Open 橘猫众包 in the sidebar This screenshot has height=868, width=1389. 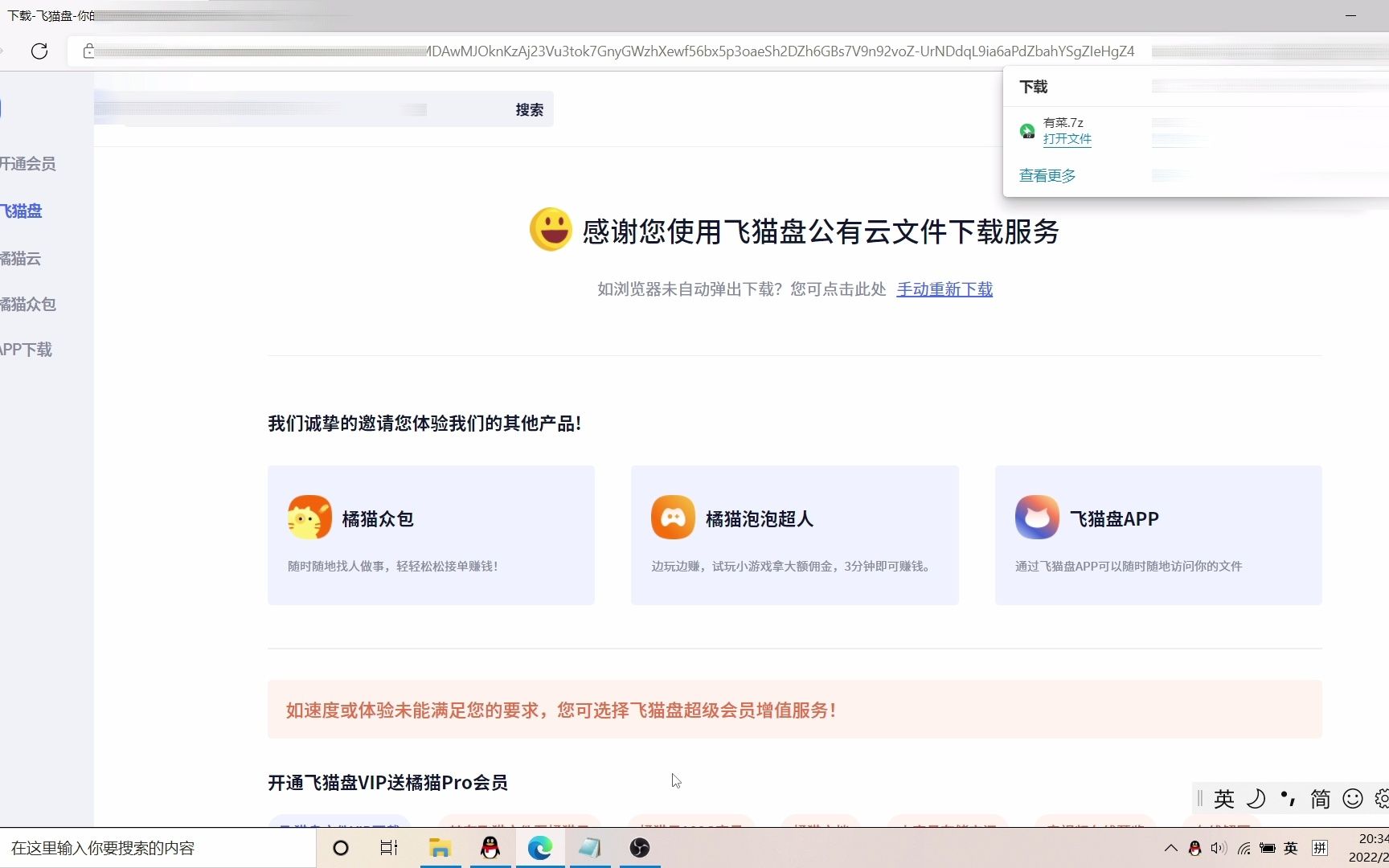28,305
